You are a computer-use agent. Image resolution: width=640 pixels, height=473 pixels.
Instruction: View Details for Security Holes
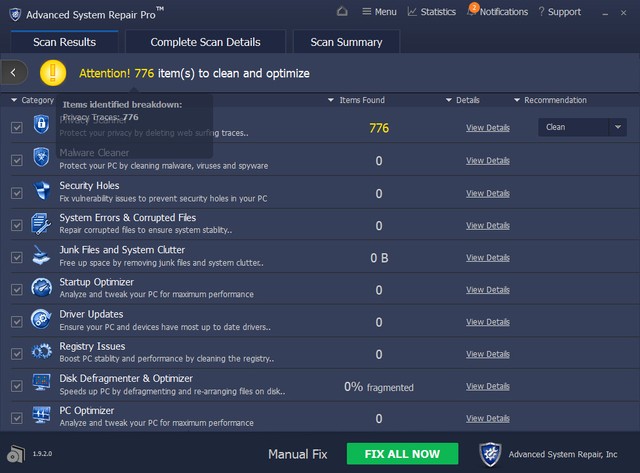click(488, 193)
